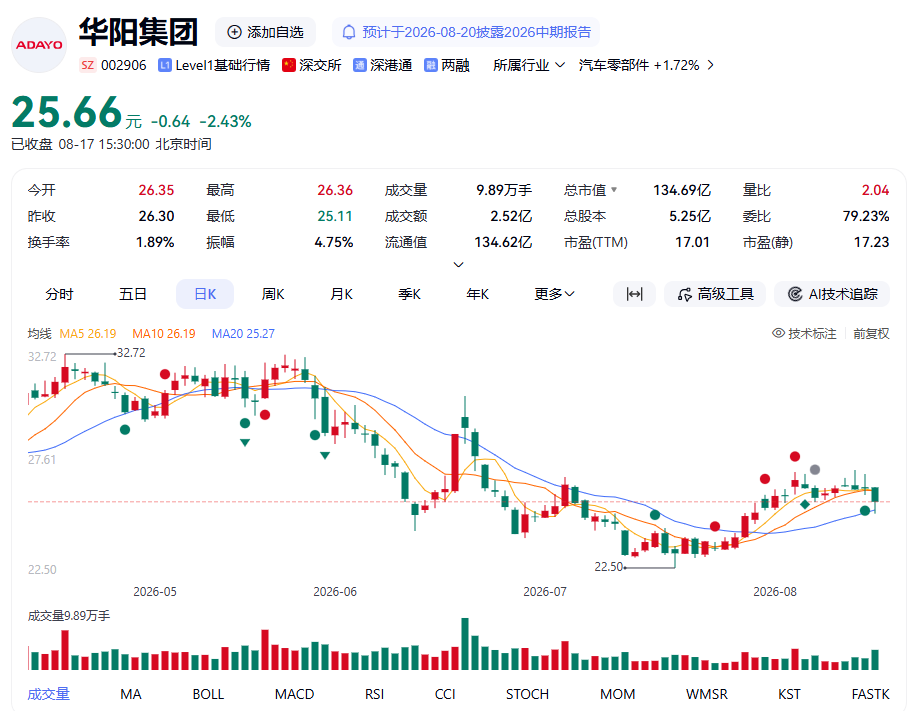Screen dimensions: 909x711
Task: Open the 2026中期报告 disclosure reminder
Action: pos(466,32)
